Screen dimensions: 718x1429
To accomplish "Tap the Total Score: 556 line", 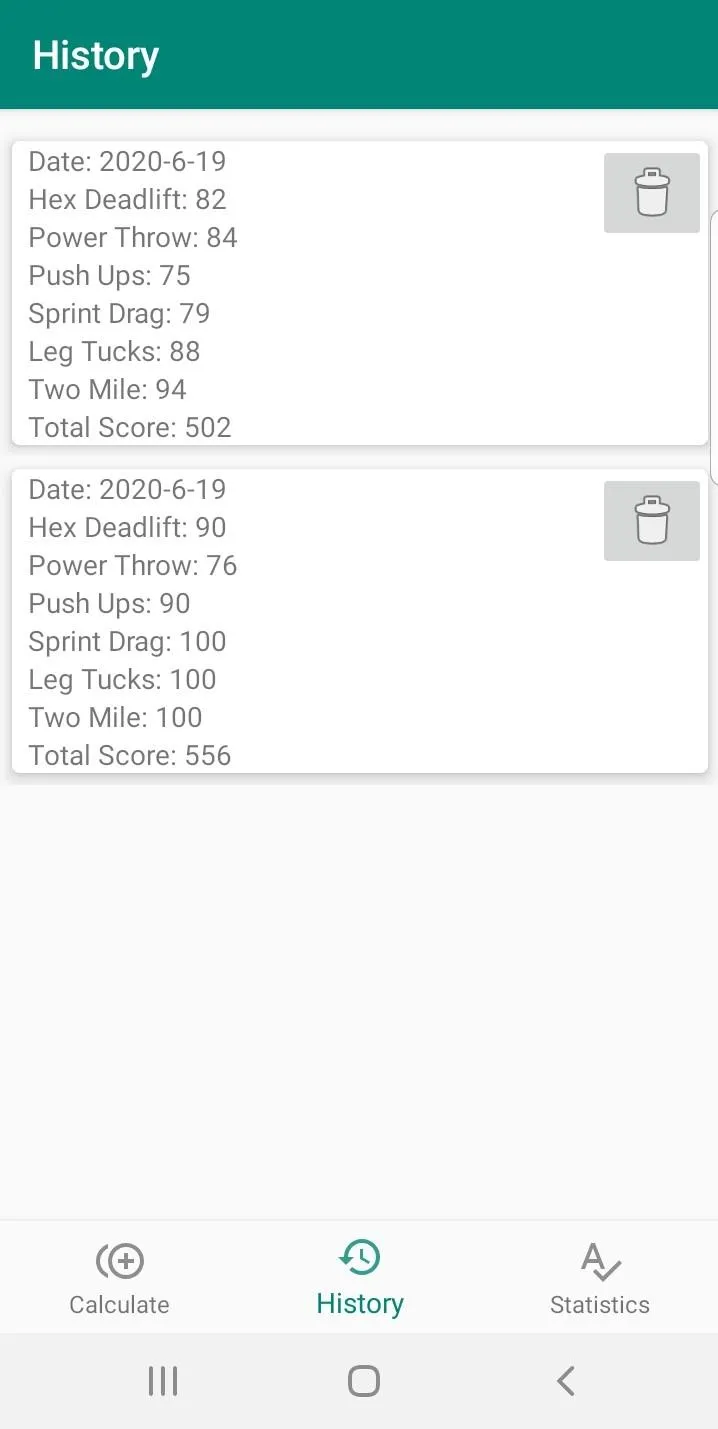I will [130, 756].
